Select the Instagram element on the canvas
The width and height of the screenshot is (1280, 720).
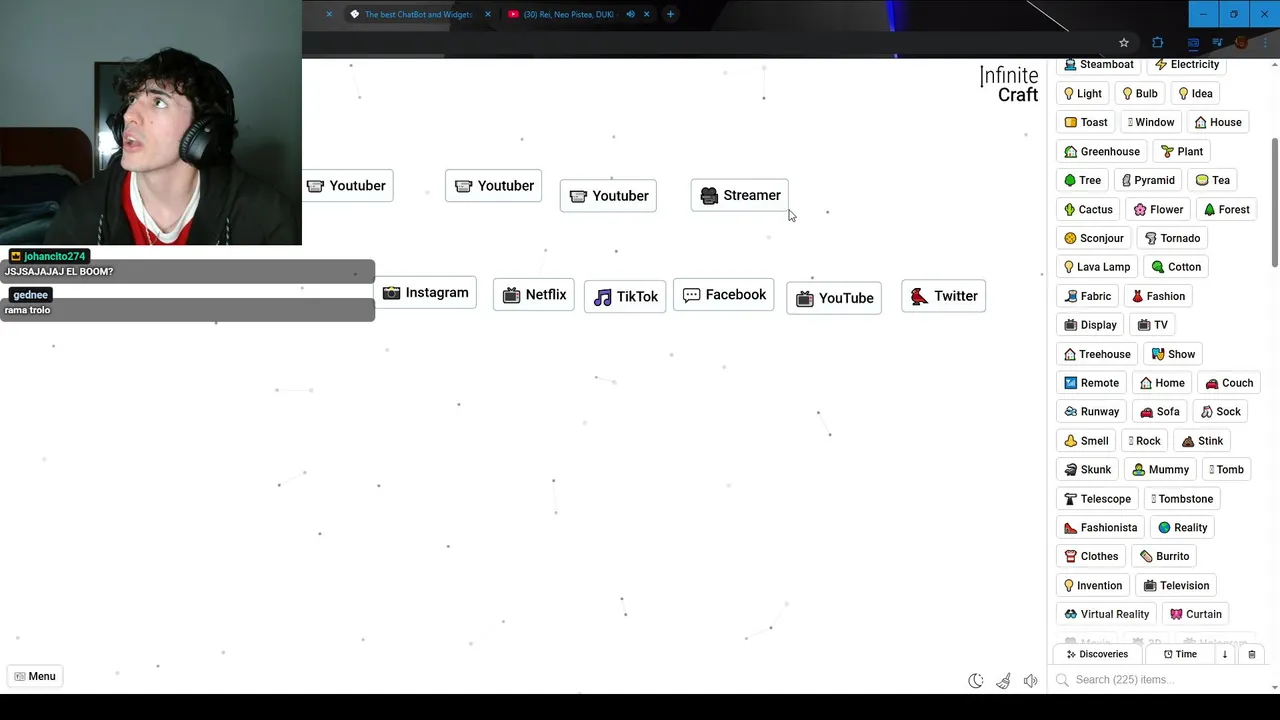pyautogui.click(x=425, y=293)
